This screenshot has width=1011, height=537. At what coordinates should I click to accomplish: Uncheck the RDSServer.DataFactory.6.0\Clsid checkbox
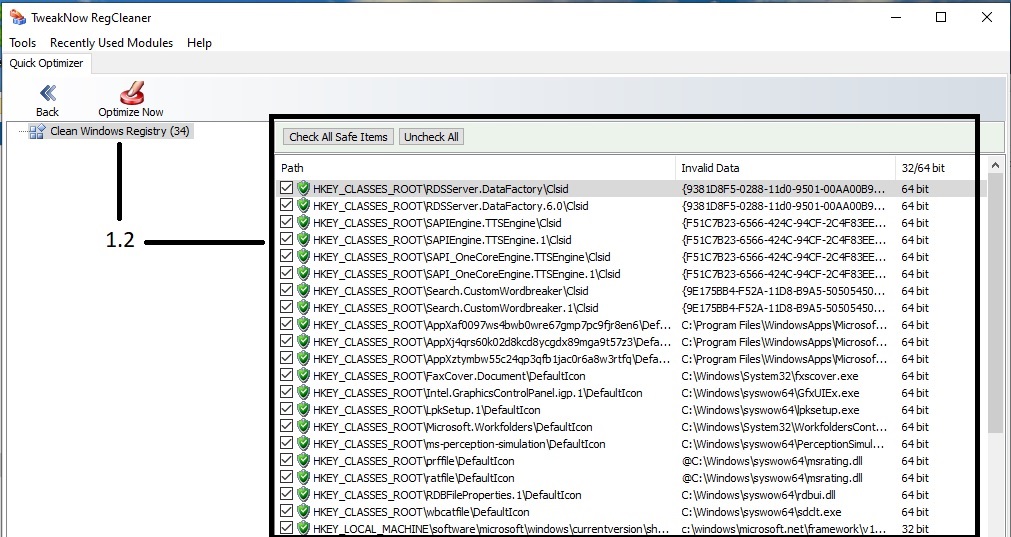pyautogui.click(x=286, y=206)
